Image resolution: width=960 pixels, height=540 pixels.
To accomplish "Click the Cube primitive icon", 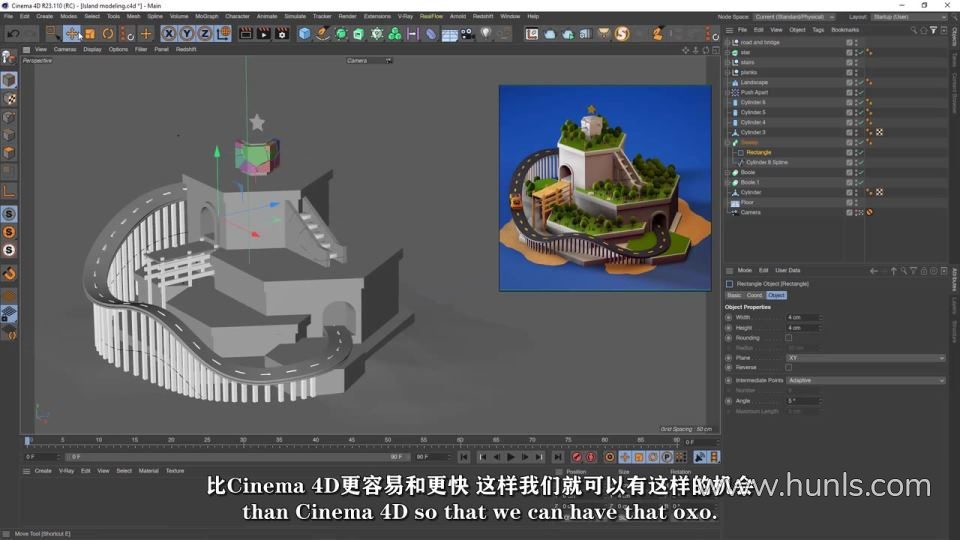I will pos(304,34).
